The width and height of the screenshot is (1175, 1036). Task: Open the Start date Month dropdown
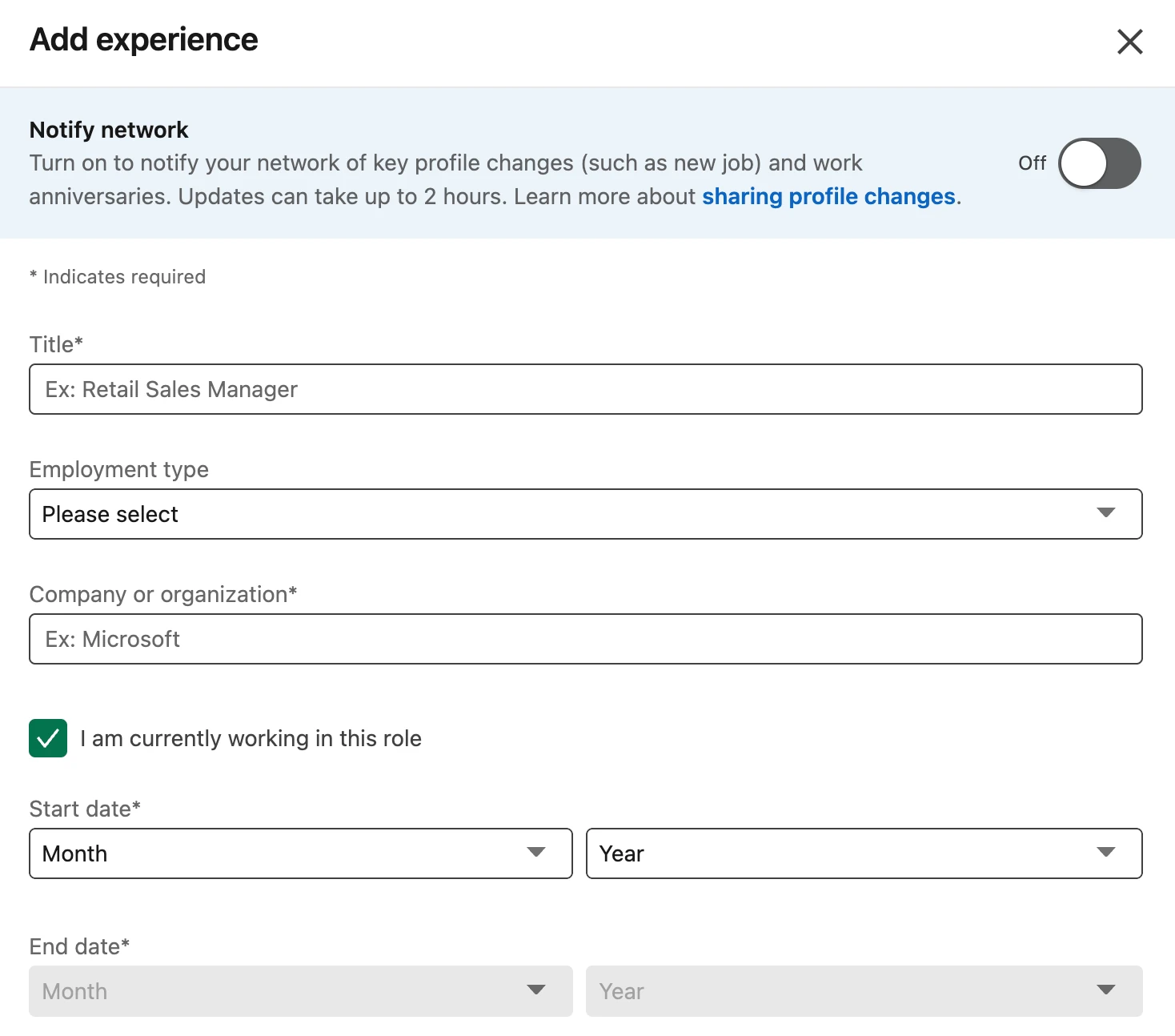(300, 853)
